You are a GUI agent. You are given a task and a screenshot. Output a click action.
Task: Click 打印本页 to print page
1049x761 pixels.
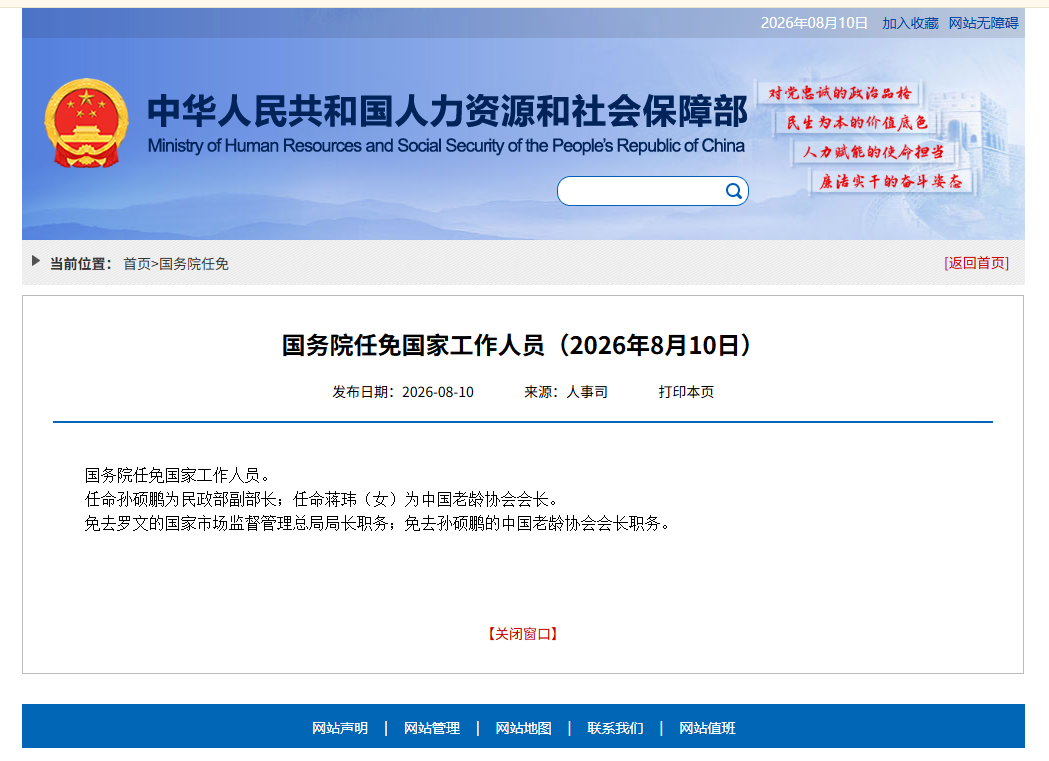tap(686, 392)
